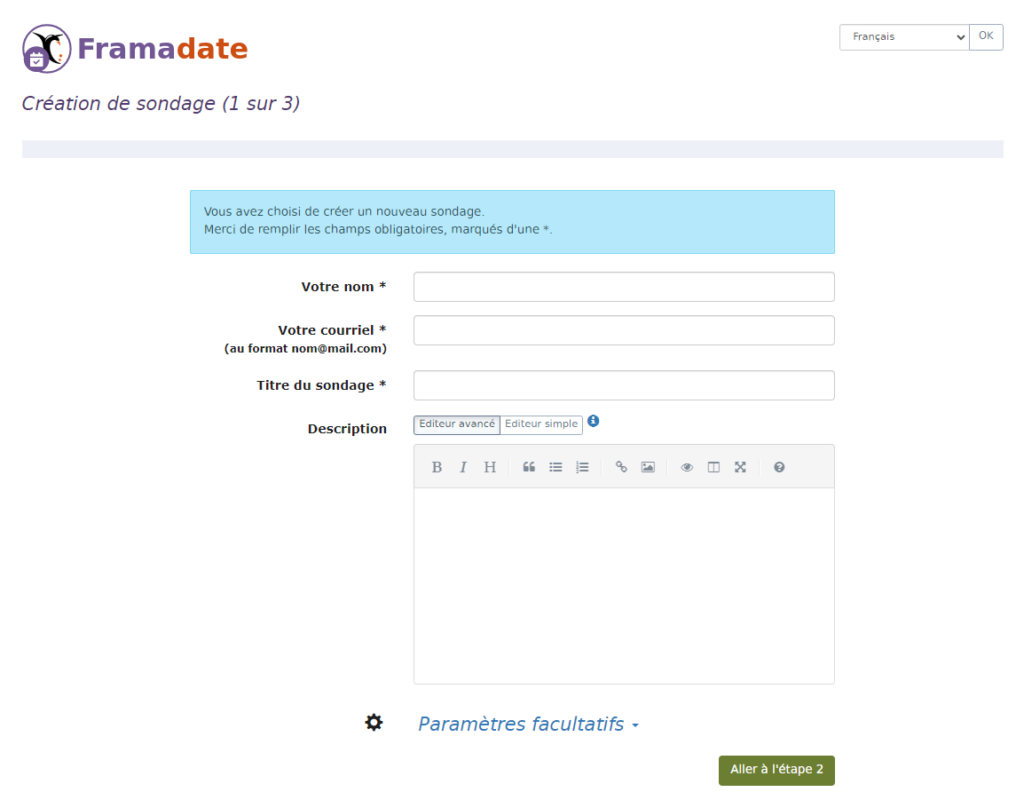Image resolution: width=1024 pixels, height=792 pixels.
Task: Click the OK button next to language selector
Action: (986, 37)
